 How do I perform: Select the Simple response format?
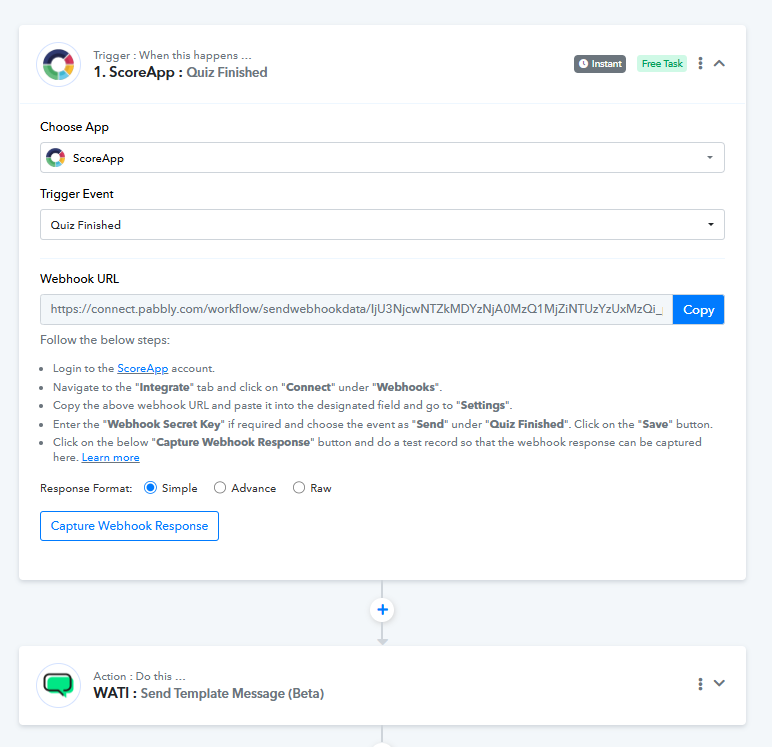coord(151,488)
